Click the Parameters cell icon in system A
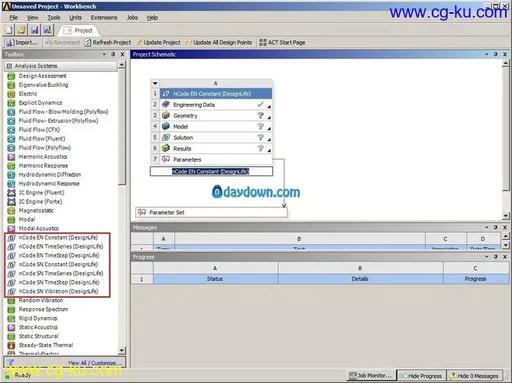This screenshot has width=512, height=383. tap(166, 159)
